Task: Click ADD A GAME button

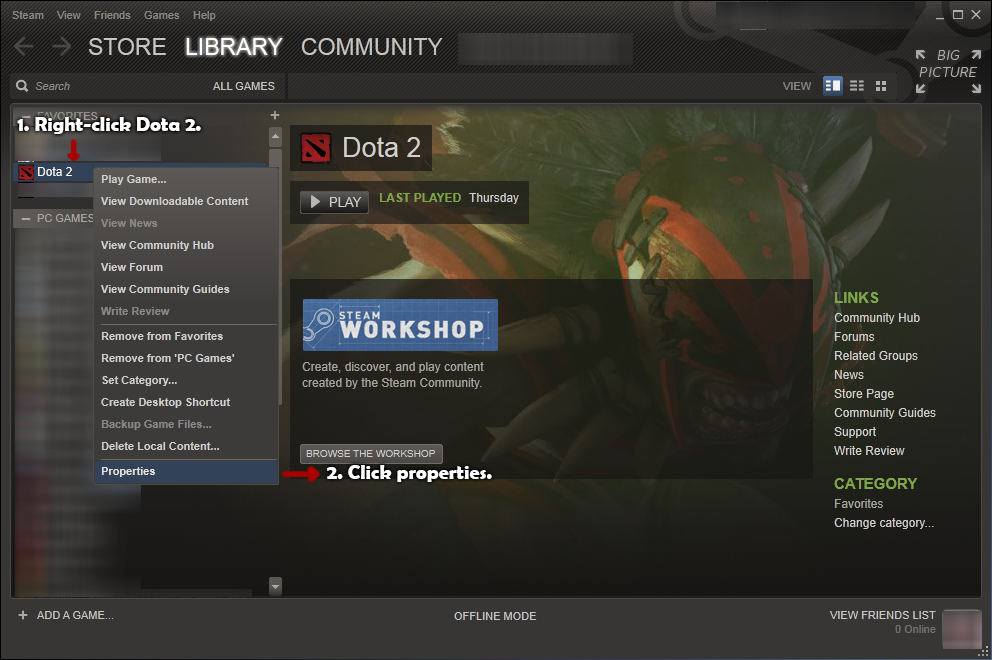Action: click(x=66, y=615)
